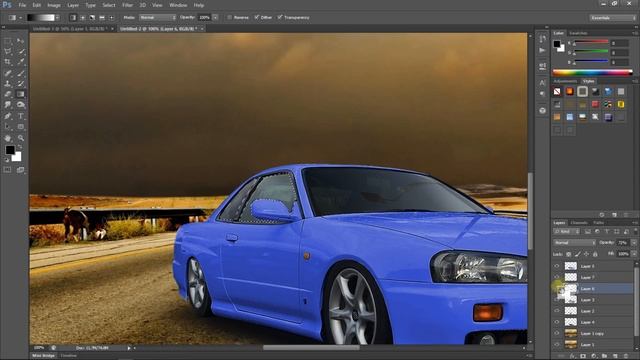Screen dimensions: 640x360
Task: Open the layer filter Kind dropdown
Action: click(567, 231)
